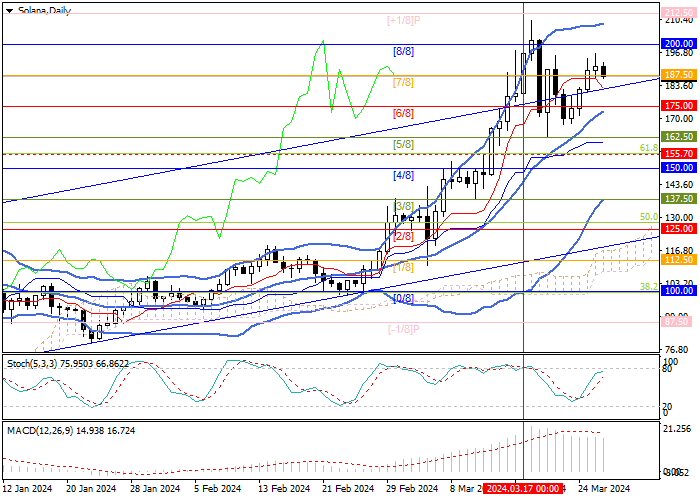This screenshot has height=500, width=700.
Task: Click the 21 Feb 2024 date label
Action: (349, 489)
